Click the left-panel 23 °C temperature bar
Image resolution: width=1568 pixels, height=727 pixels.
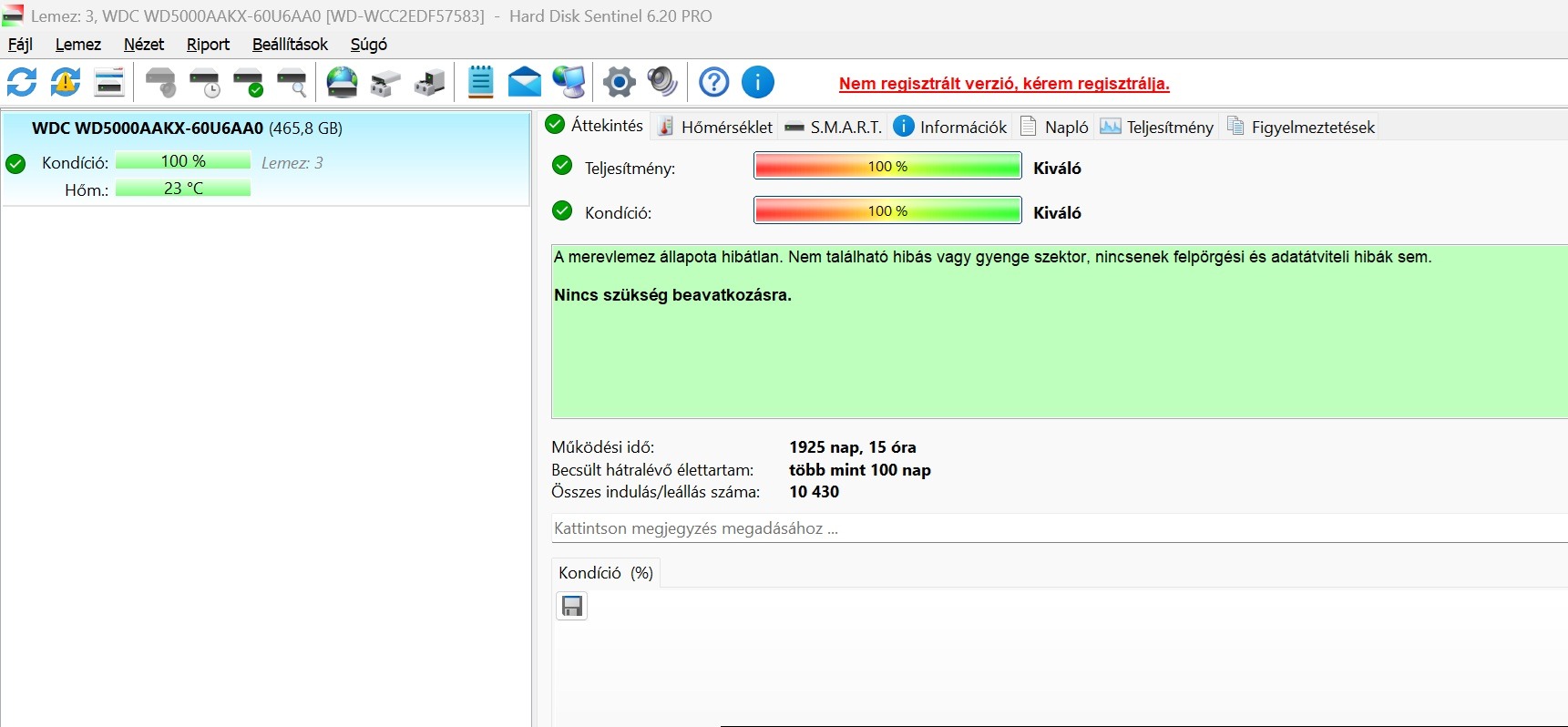pos(183,189)
